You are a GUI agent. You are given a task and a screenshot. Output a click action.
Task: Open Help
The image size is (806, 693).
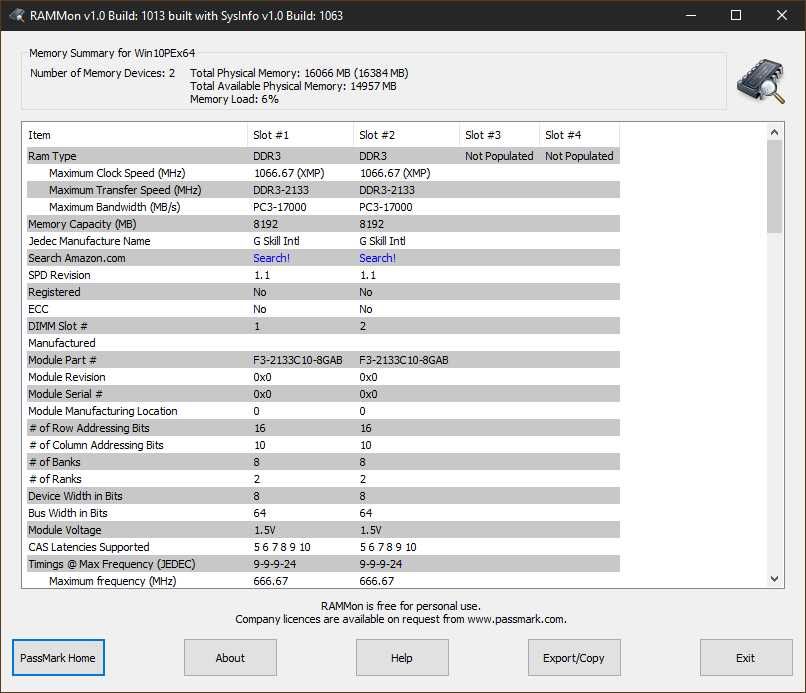click(x=402, y=658)
